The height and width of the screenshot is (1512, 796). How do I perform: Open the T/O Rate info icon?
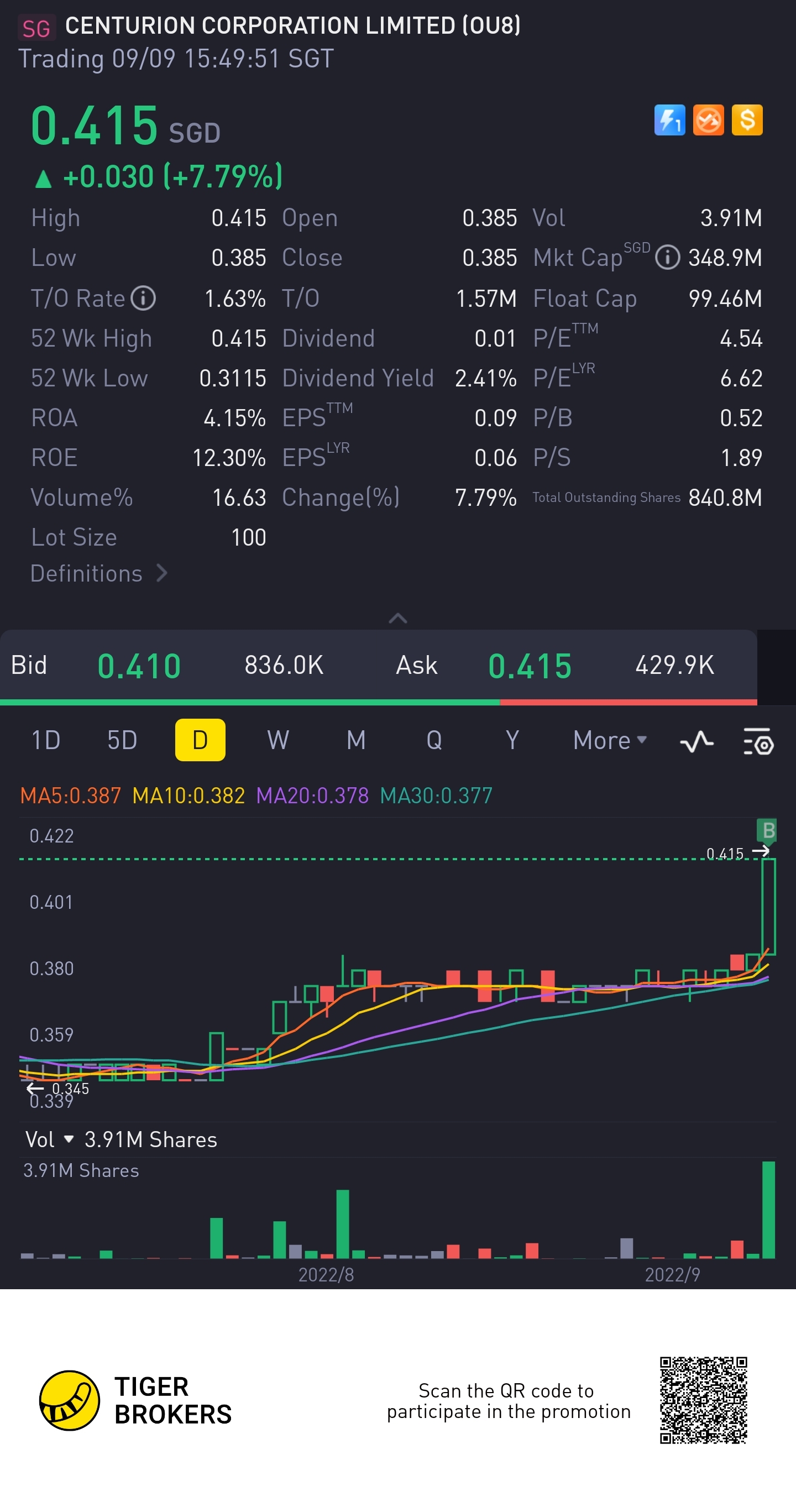click(143, 298)
